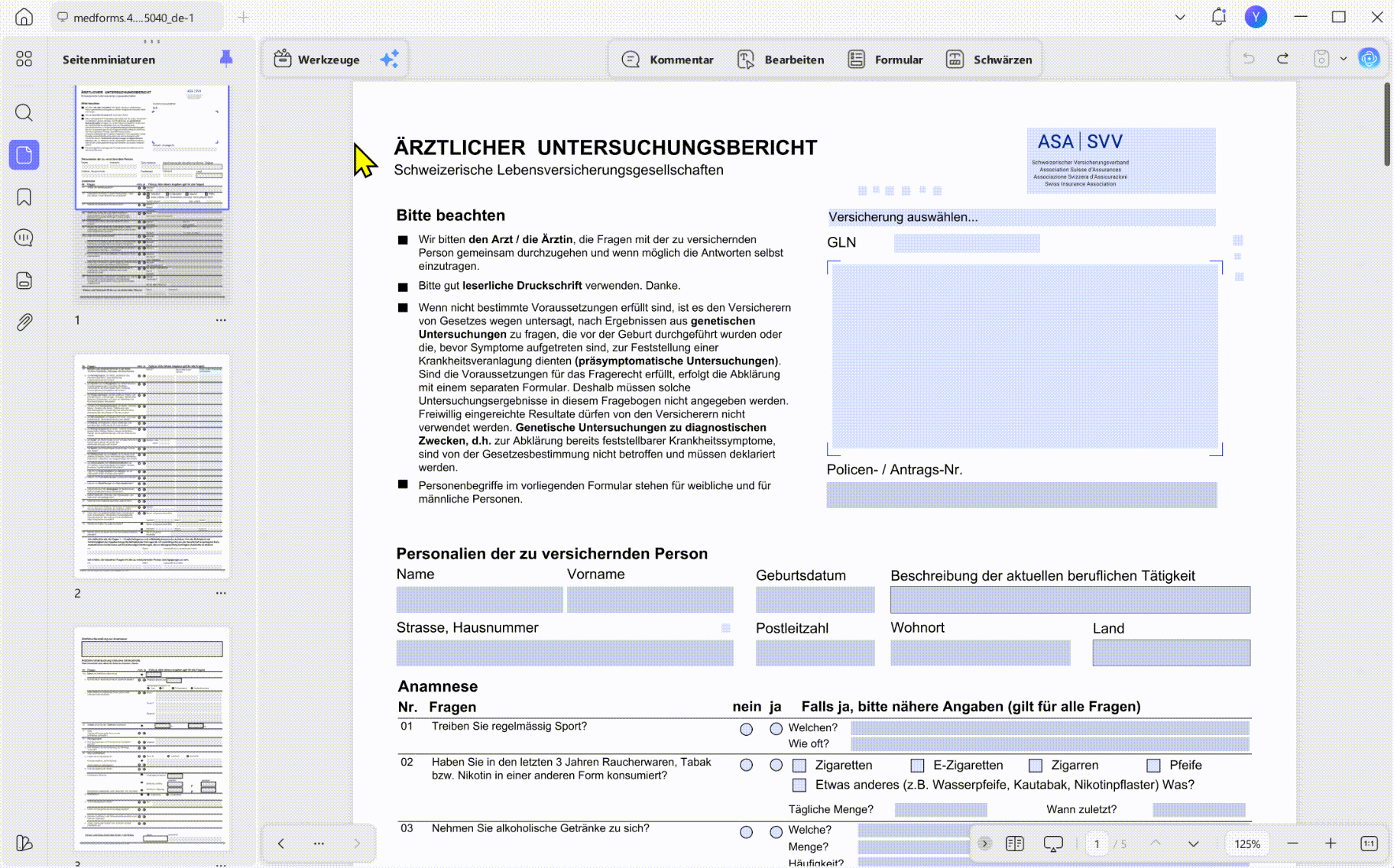Go back with the left chevron
Screen dimensions: 1394x868
point(280,844)
